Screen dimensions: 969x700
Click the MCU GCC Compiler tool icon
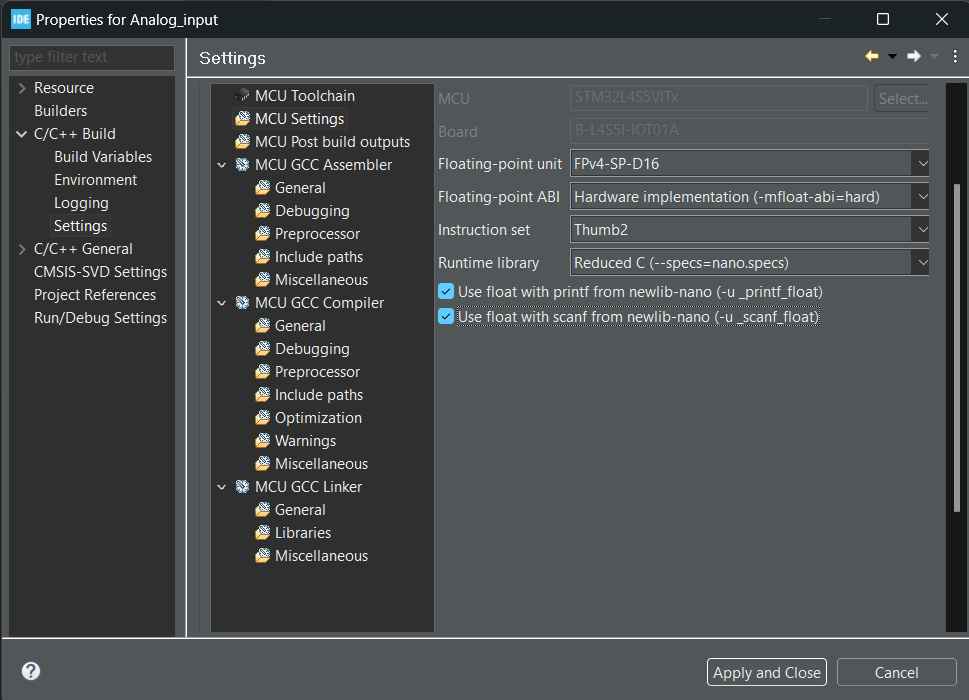[x=242, y=303]
